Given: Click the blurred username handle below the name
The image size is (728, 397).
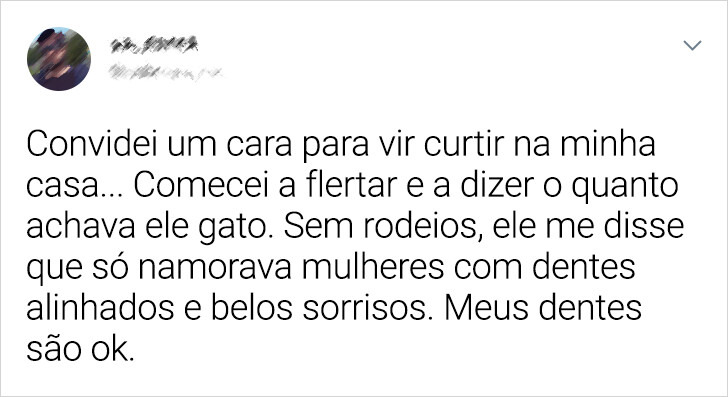Looking at the screenshot, I should [x=165, y=72].
